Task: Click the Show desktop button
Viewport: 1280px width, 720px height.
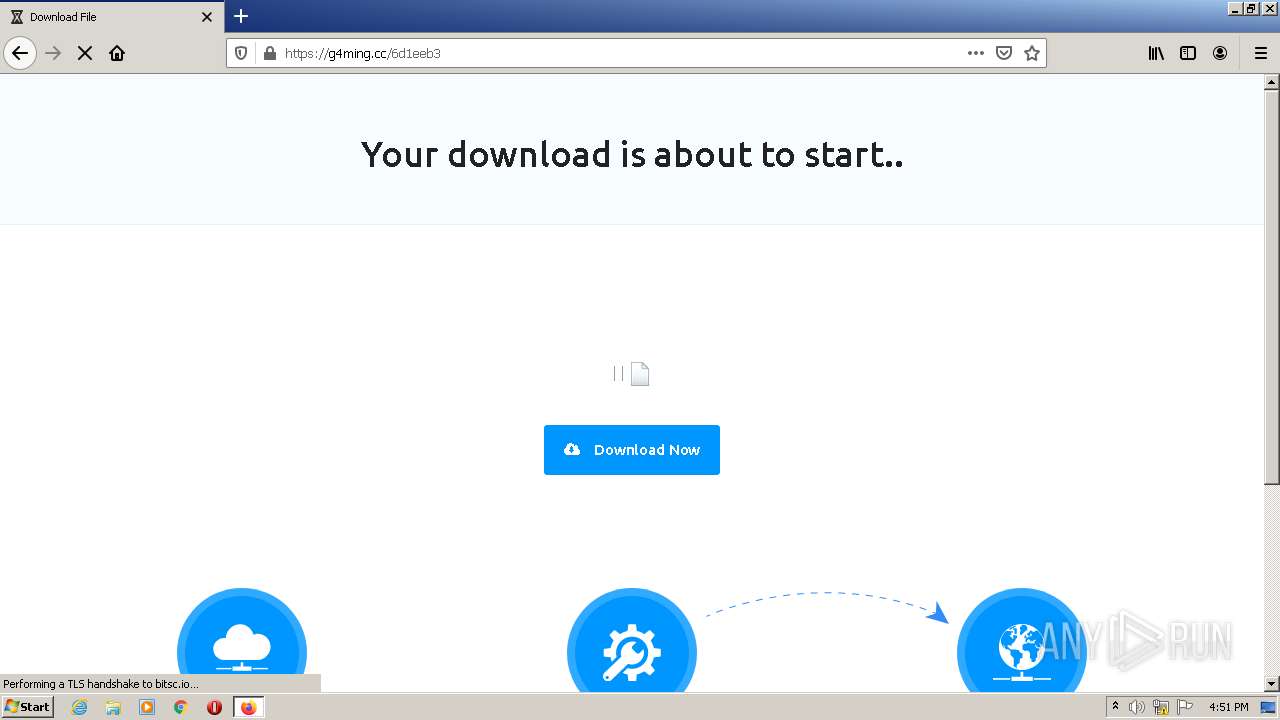Action: pyautogui.click(x=1268, y=707)
